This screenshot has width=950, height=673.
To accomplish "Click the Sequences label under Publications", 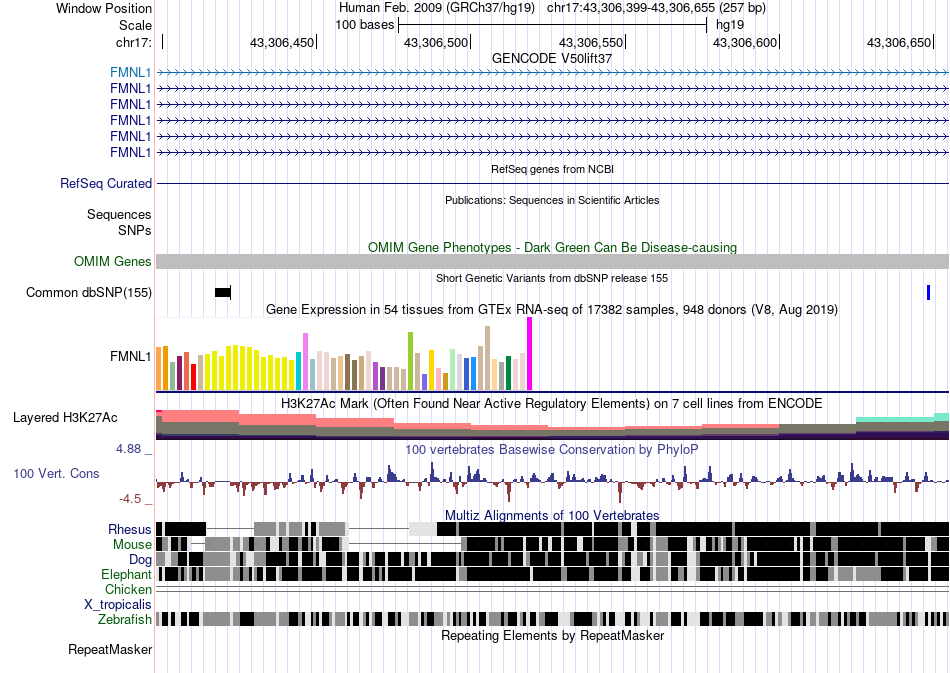I will [119, 214].
